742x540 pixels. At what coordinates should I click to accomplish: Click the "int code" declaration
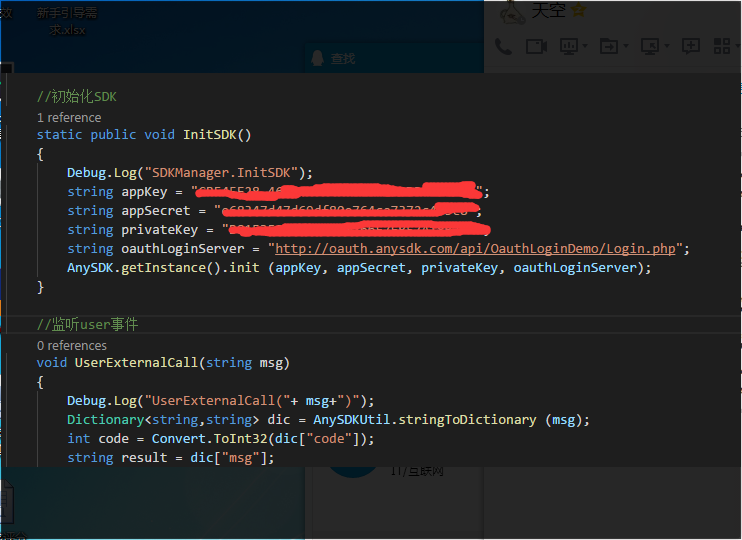[98, 439]
